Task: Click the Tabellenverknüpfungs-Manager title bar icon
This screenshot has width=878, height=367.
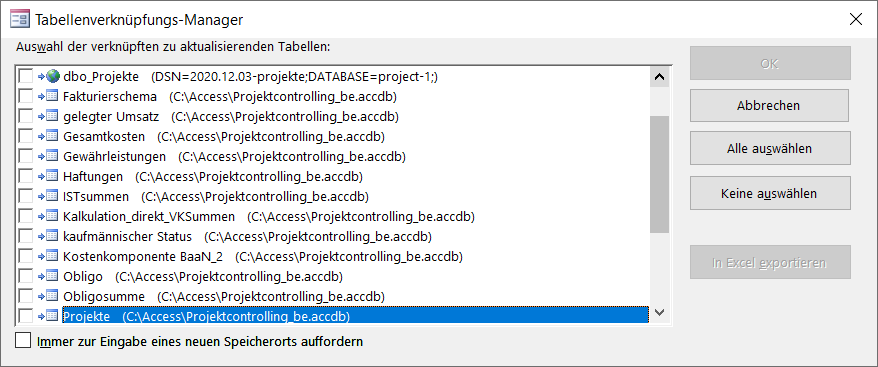Action: [x=20, y=20]
